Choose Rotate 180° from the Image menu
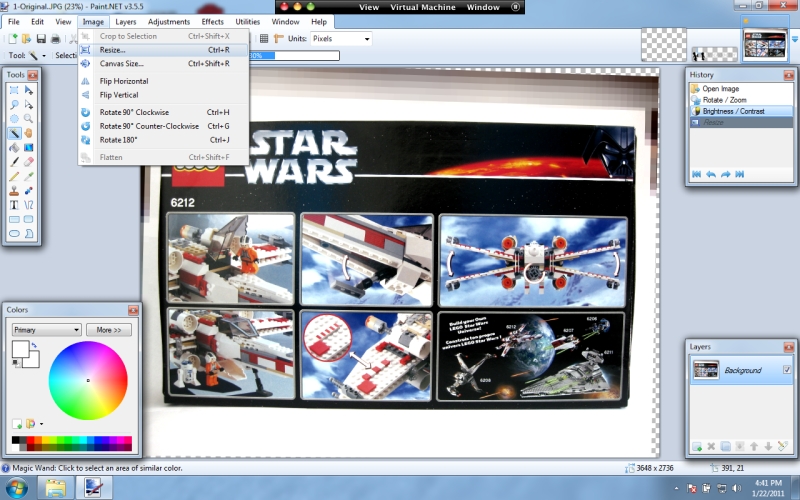 (x=163, y=140)
